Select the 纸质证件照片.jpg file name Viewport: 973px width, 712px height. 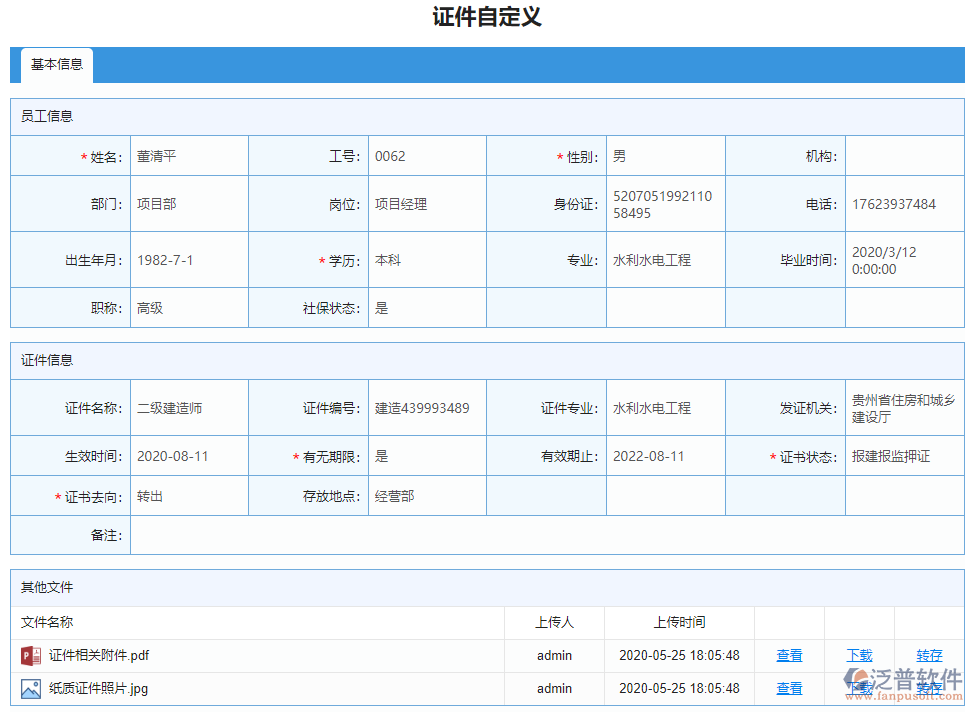click(x=98, y=688)
